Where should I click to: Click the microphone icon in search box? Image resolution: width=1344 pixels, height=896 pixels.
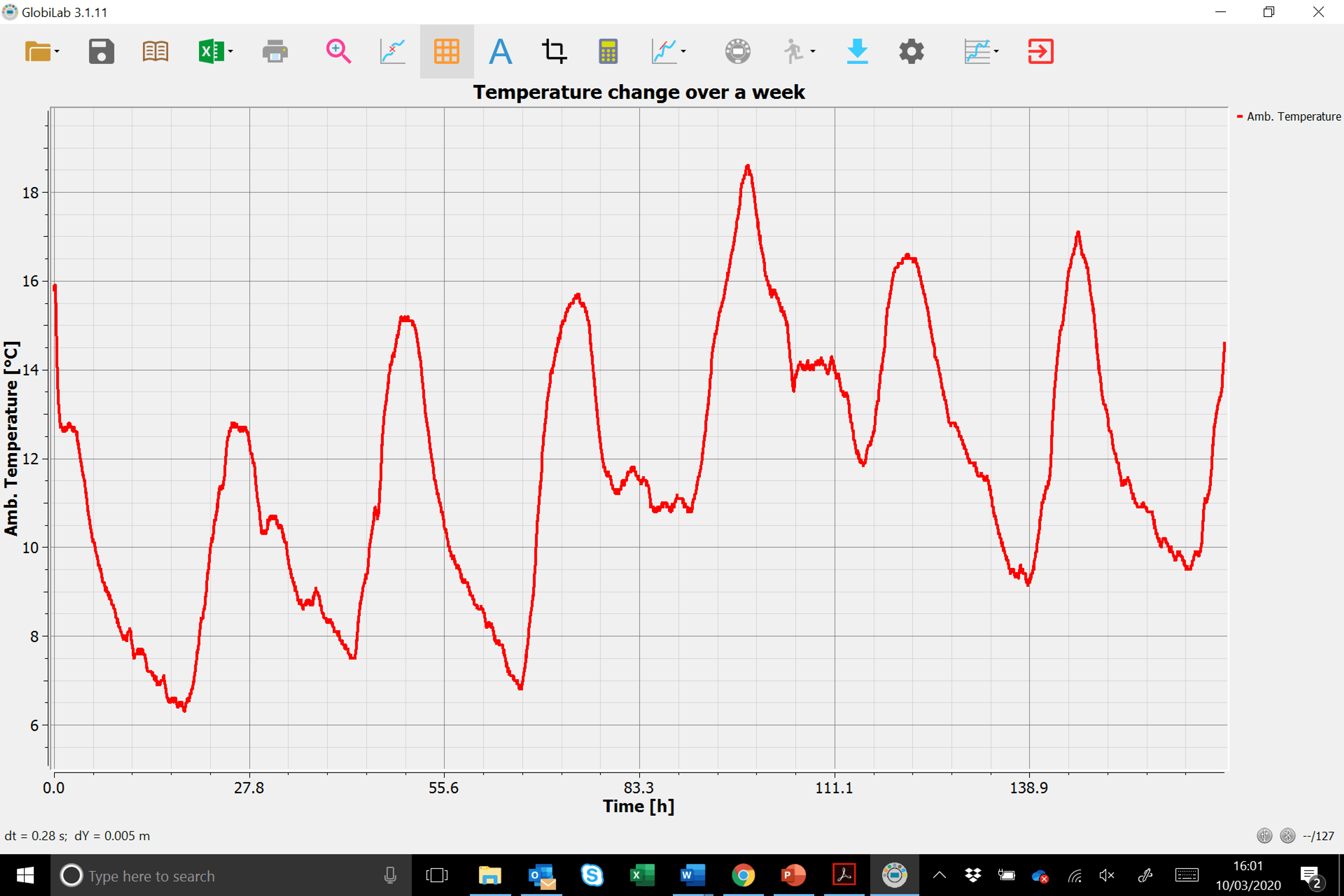click(390, 875)
